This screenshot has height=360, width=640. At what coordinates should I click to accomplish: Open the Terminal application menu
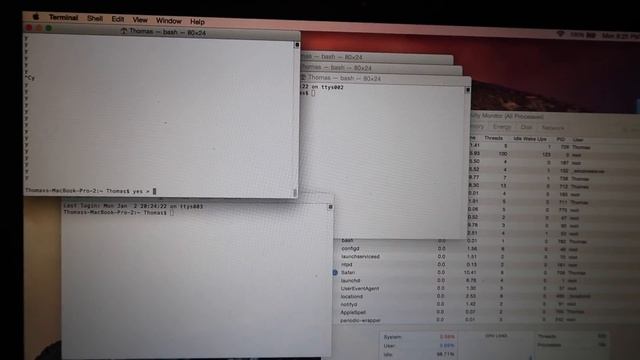63,18
